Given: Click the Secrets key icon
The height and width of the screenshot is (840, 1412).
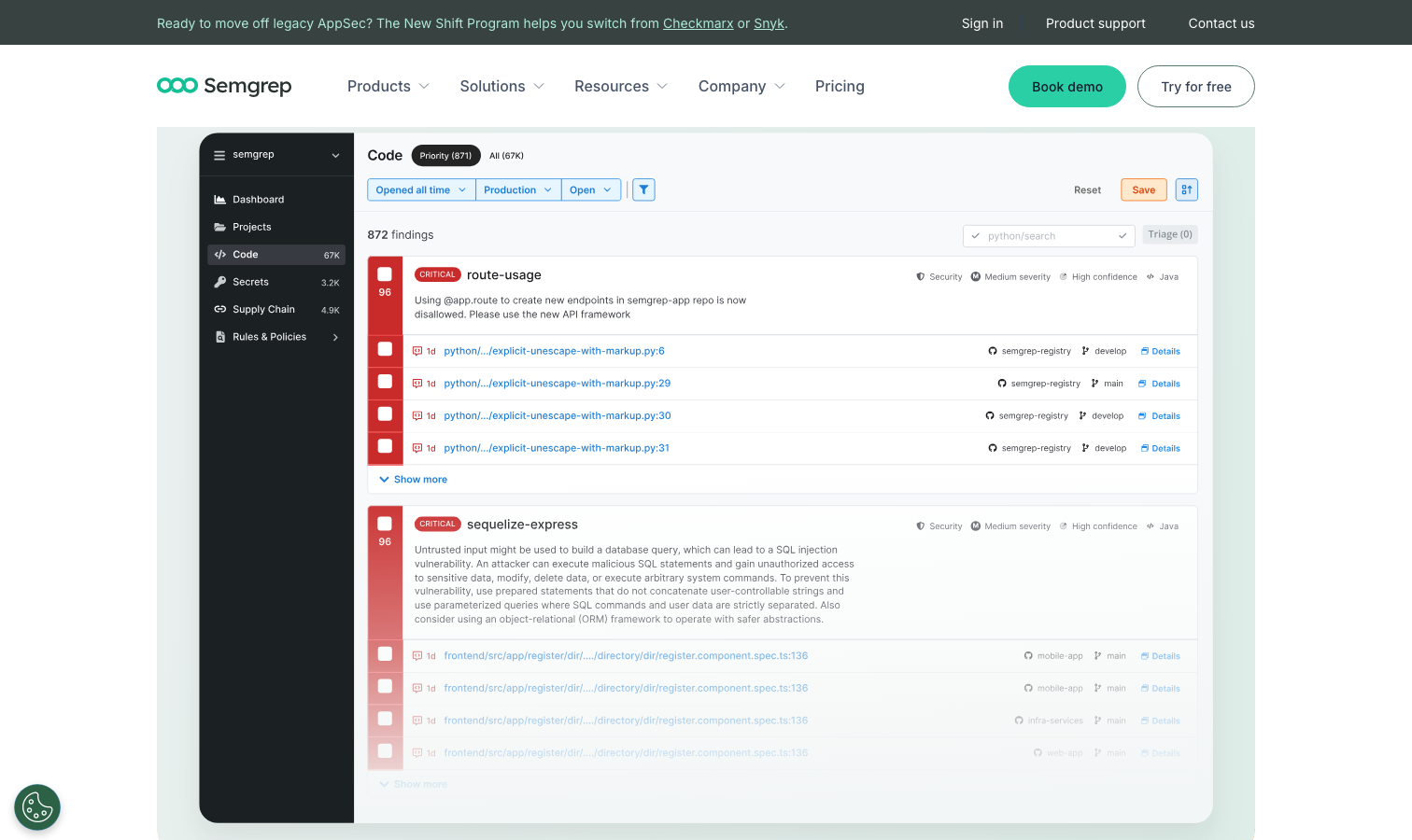Looking at the screenshot, I should (x=220, y=282).
